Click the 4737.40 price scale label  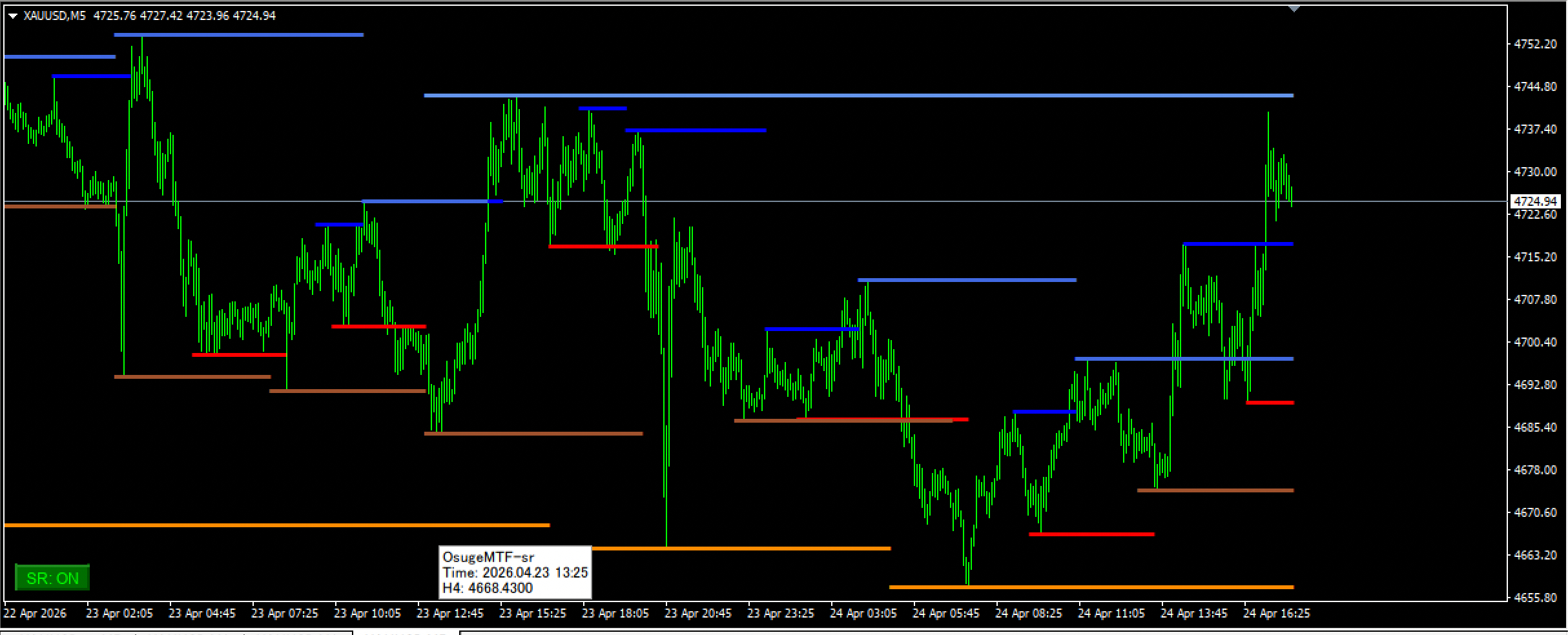(1536, 129)
